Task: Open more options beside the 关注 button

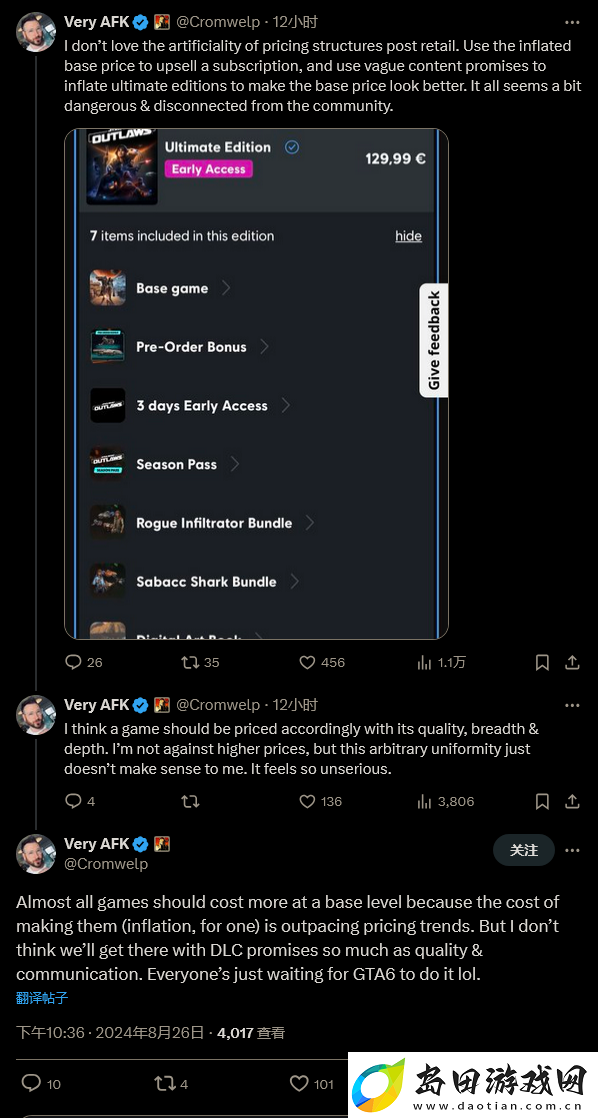Action: click(x=572, y=850)
